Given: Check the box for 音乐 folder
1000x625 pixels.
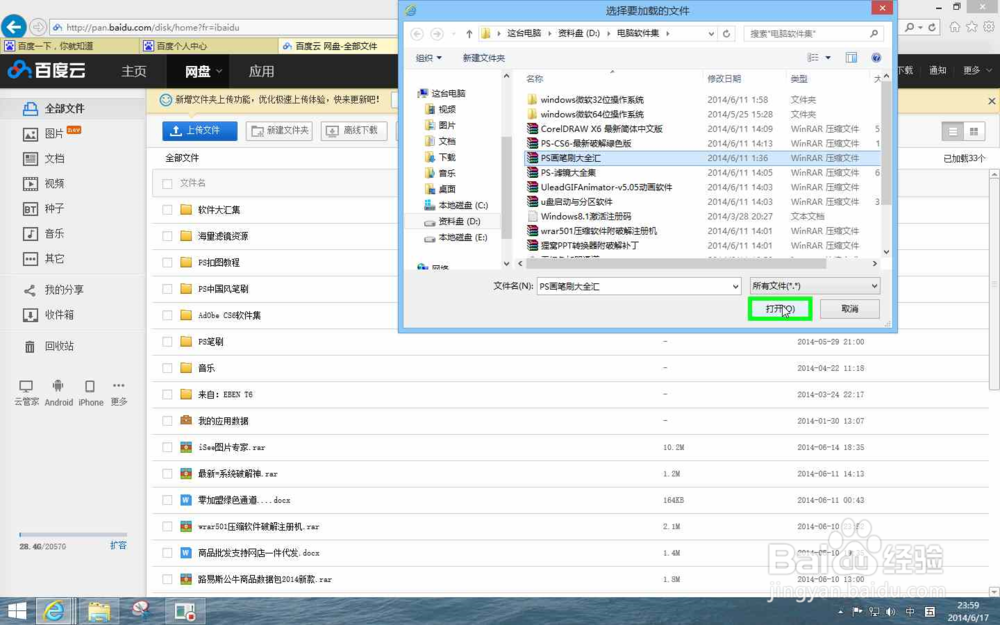Looking at the screenshot, I should [167, 368].
